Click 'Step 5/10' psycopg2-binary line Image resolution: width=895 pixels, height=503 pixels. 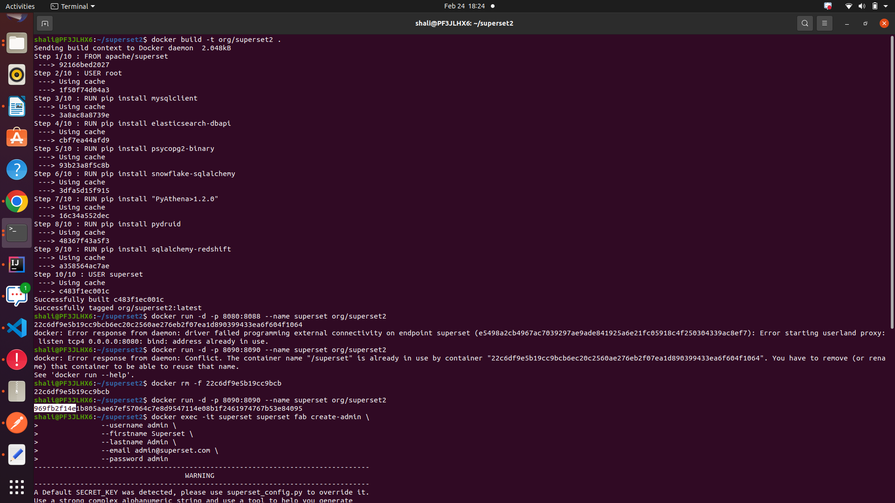tap(124, 148)
